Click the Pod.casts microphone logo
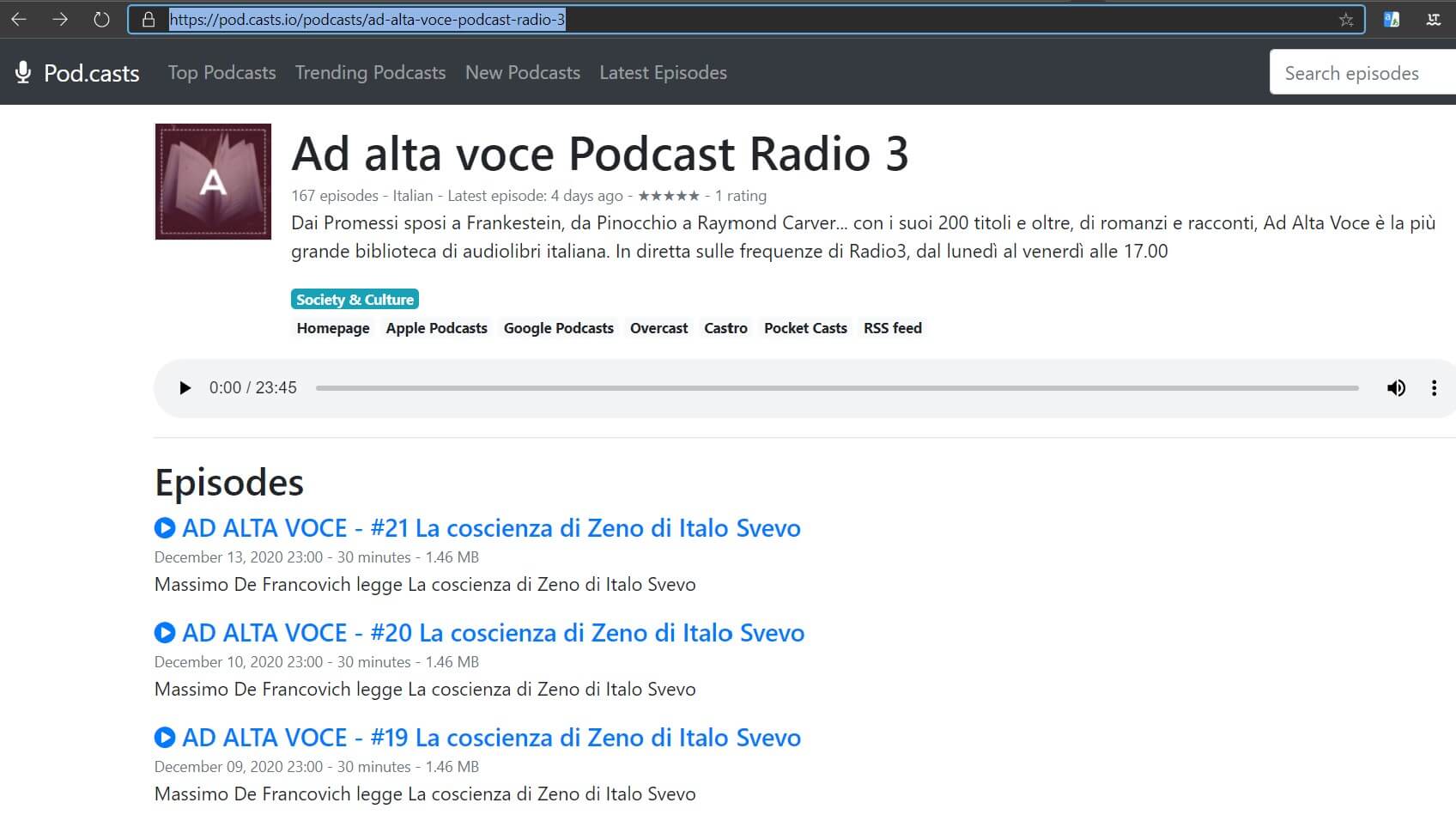This screenshot has width=1456, height=821. pyautogui.click(x=23, y=73)
